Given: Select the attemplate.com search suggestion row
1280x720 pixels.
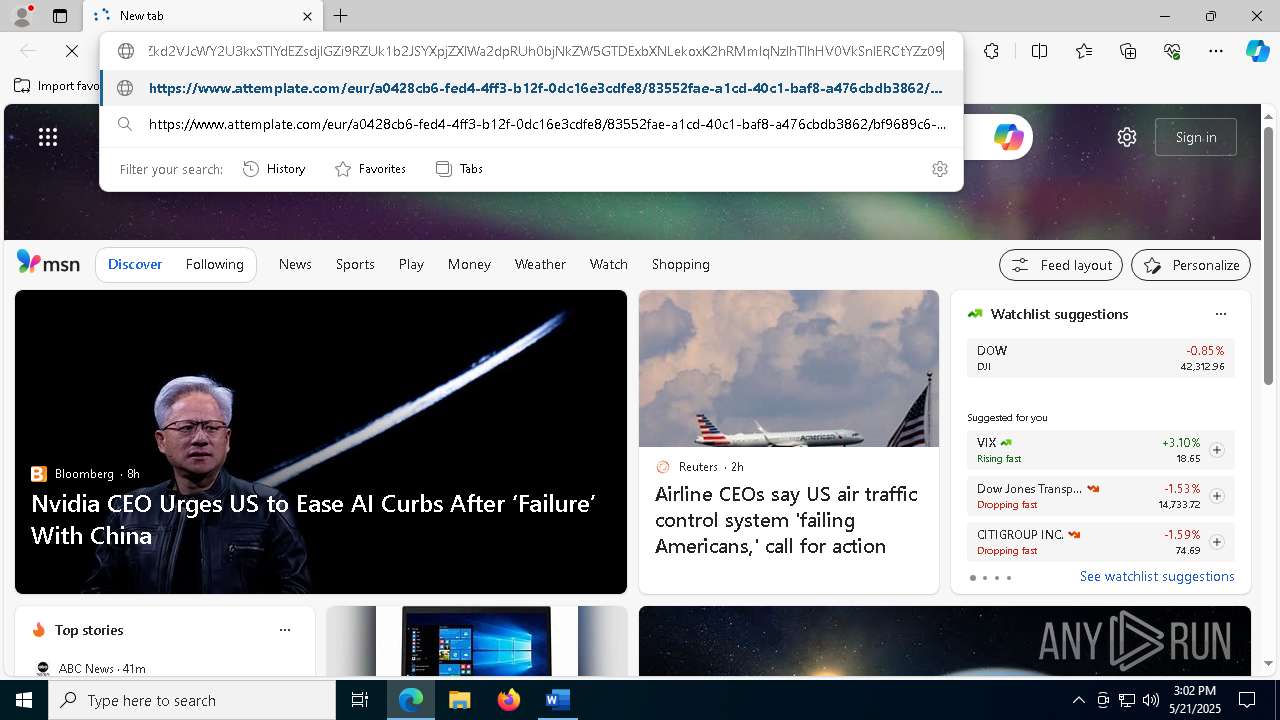Looking at the screenshot, I should point(531,124).
